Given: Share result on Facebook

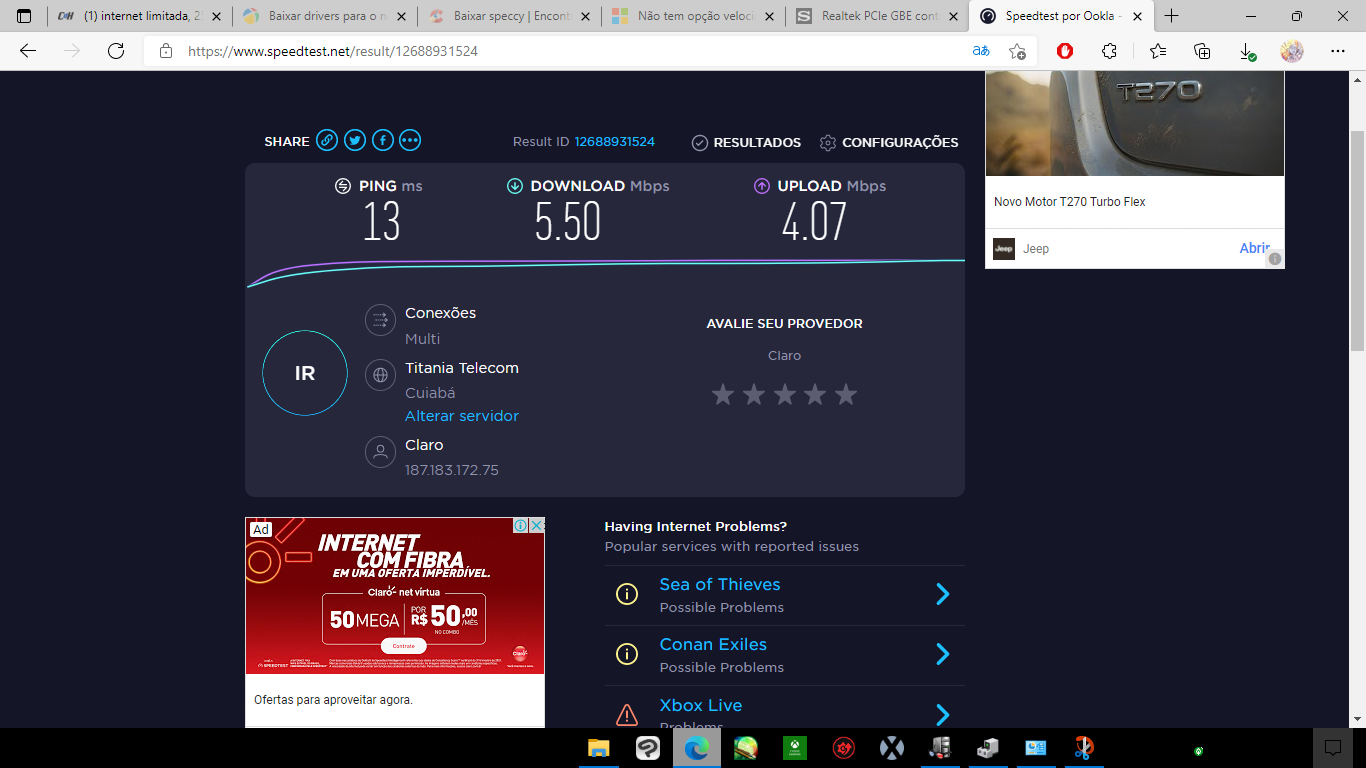Looking at the screenshot, I should point(383,141).
